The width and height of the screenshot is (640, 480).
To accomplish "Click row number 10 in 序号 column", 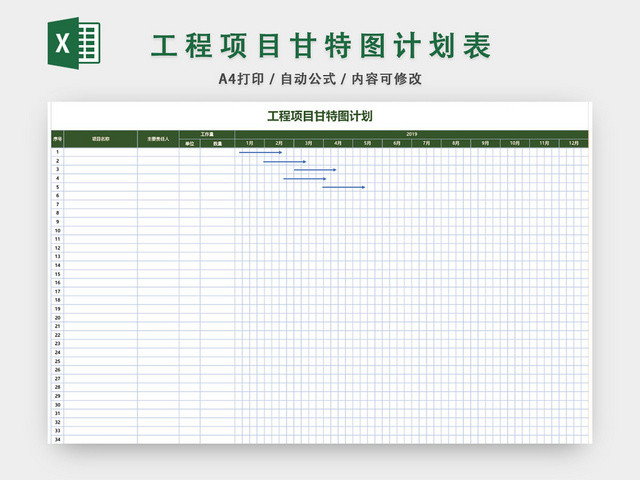I will [58, 231].
